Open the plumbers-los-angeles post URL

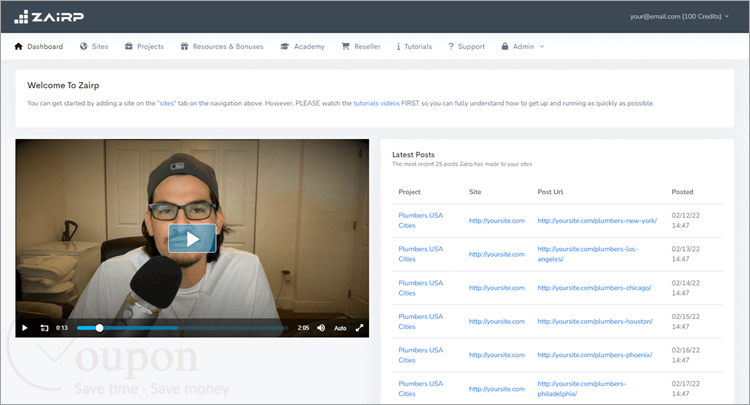(x=587, y=254)
